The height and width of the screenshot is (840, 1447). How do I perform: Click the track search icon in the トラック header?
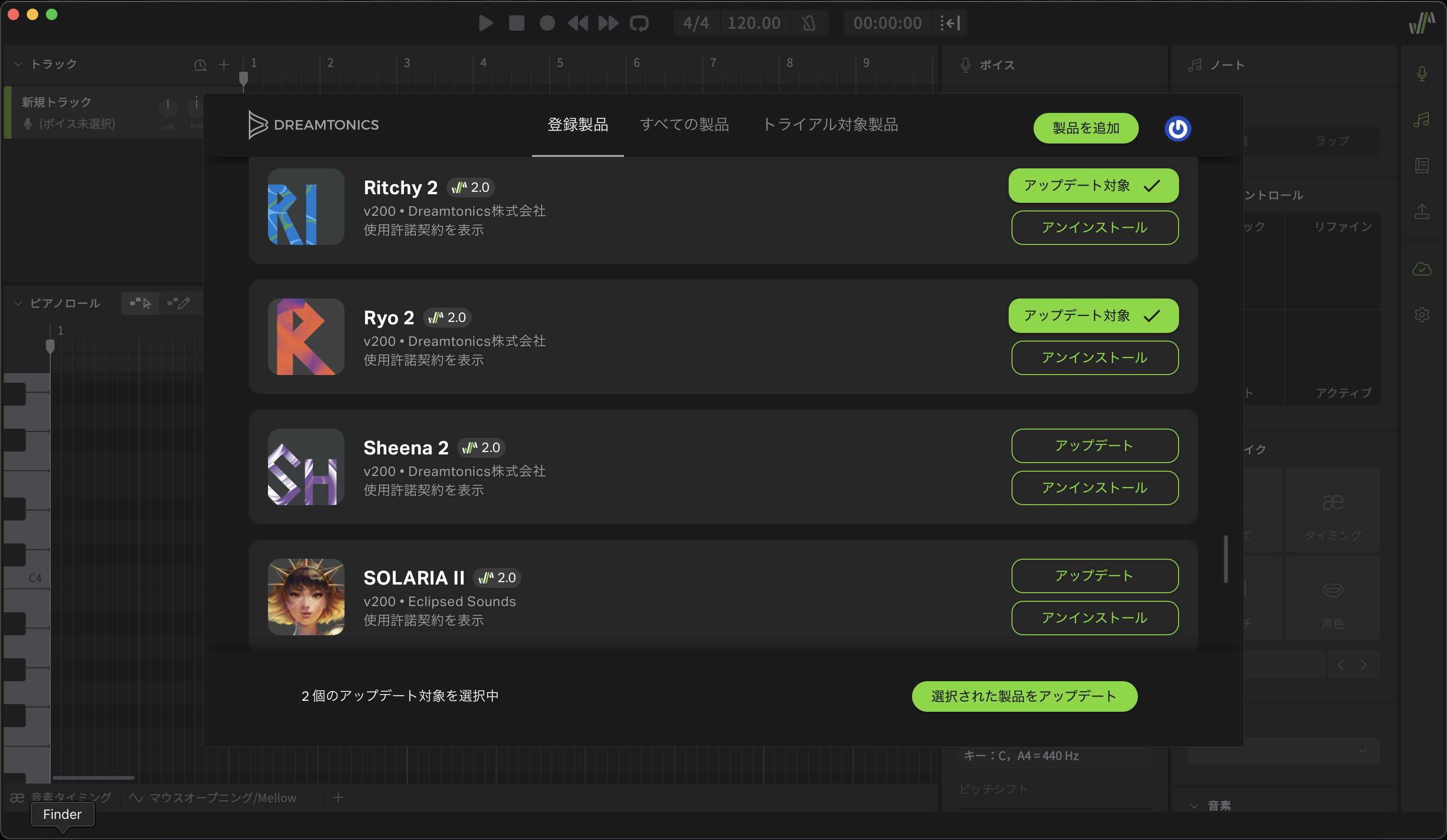point(200,65)
